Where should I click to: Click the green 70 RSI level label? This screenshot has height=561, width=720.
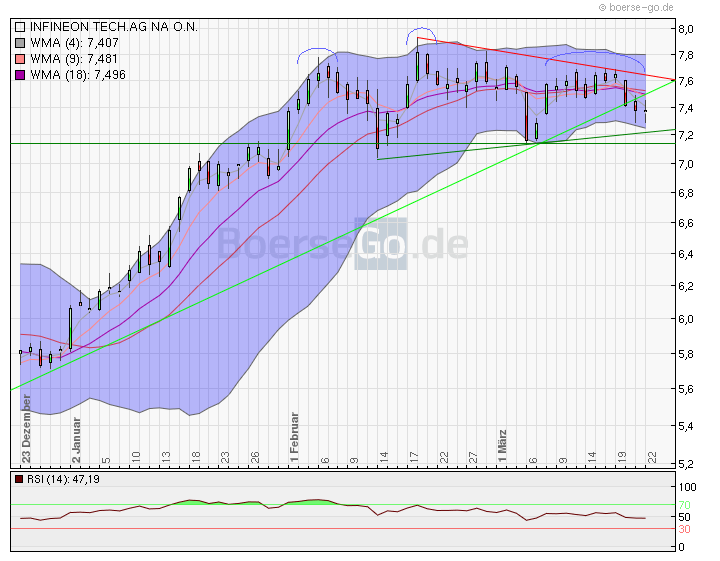click(x=685, y=505)
